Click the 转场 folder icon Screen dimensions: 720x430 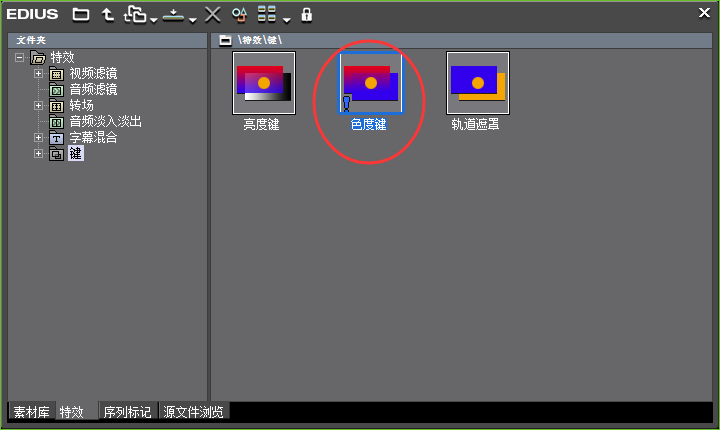coord(56,106)
